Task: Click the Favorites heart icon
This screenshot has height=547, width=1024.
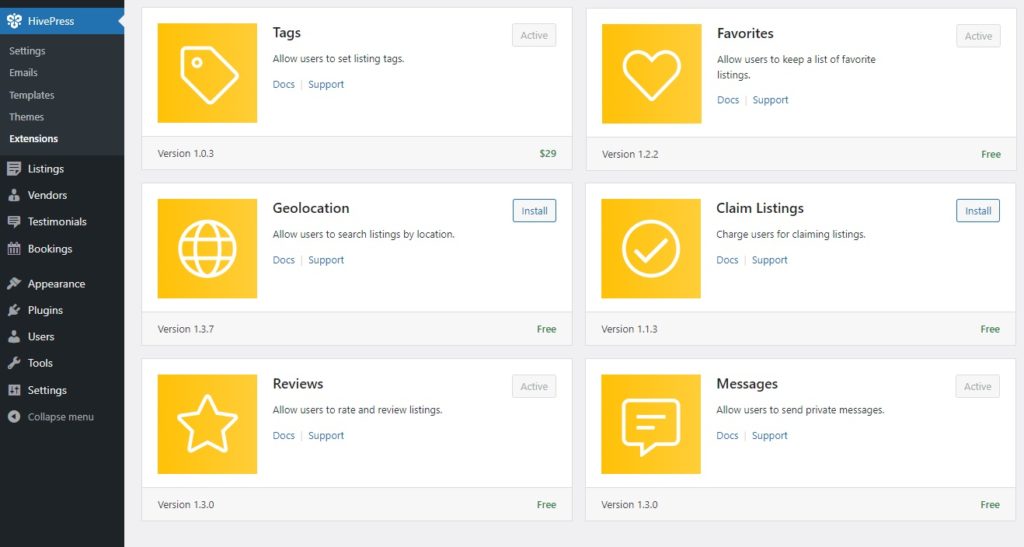Action: click(x=651, y=73)
